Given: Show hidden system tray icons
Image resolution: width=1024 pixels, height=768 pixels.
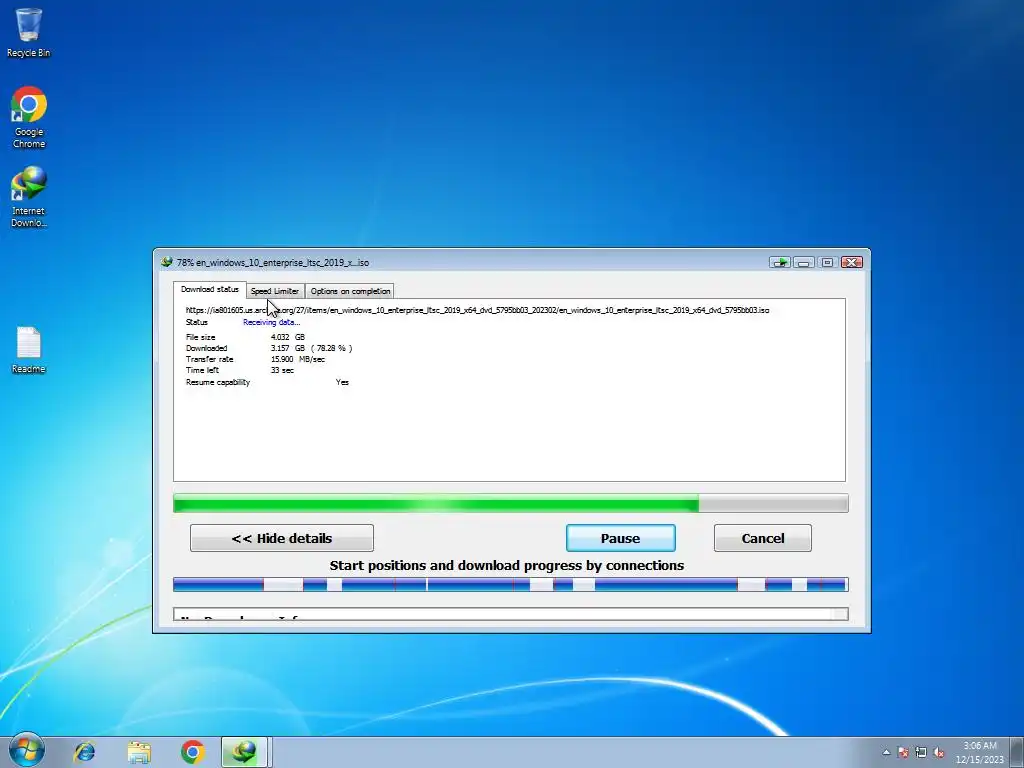Looking at the screenshot, I should [x=886, y=752].
